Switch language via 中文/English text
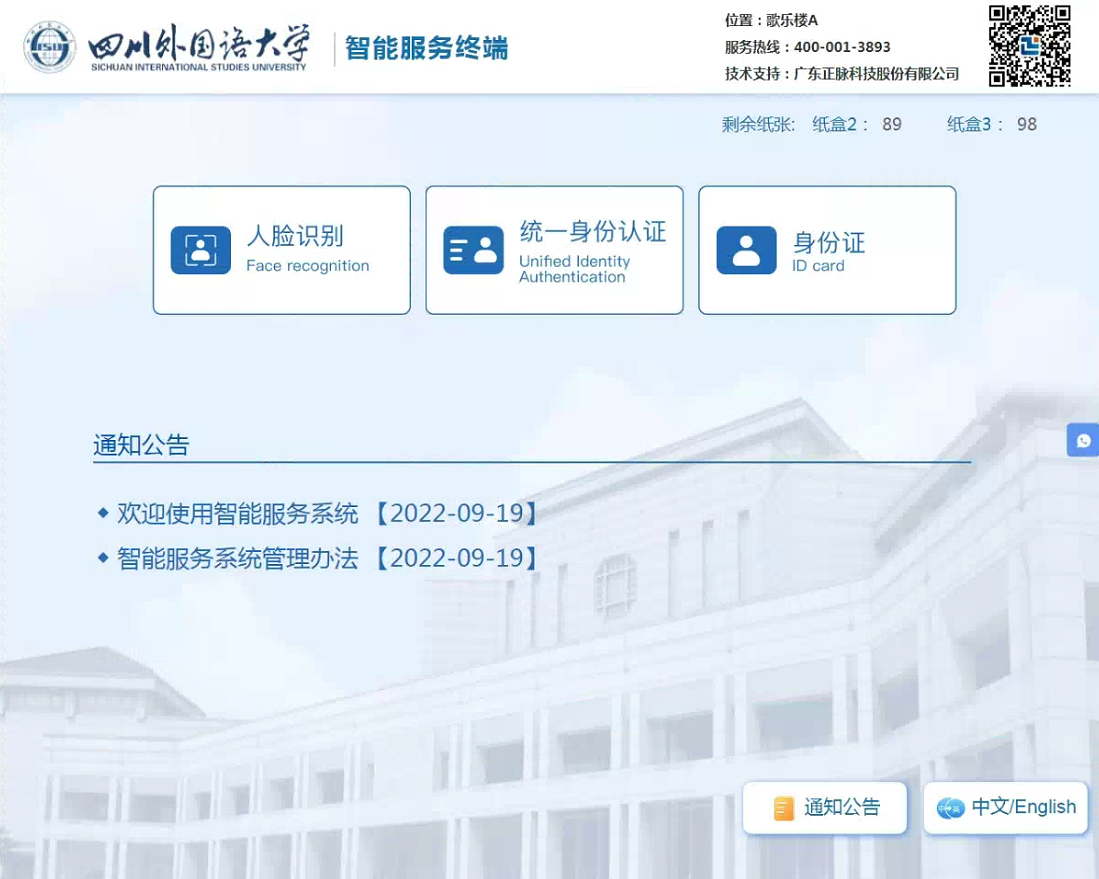 [x=1023, y=807]
